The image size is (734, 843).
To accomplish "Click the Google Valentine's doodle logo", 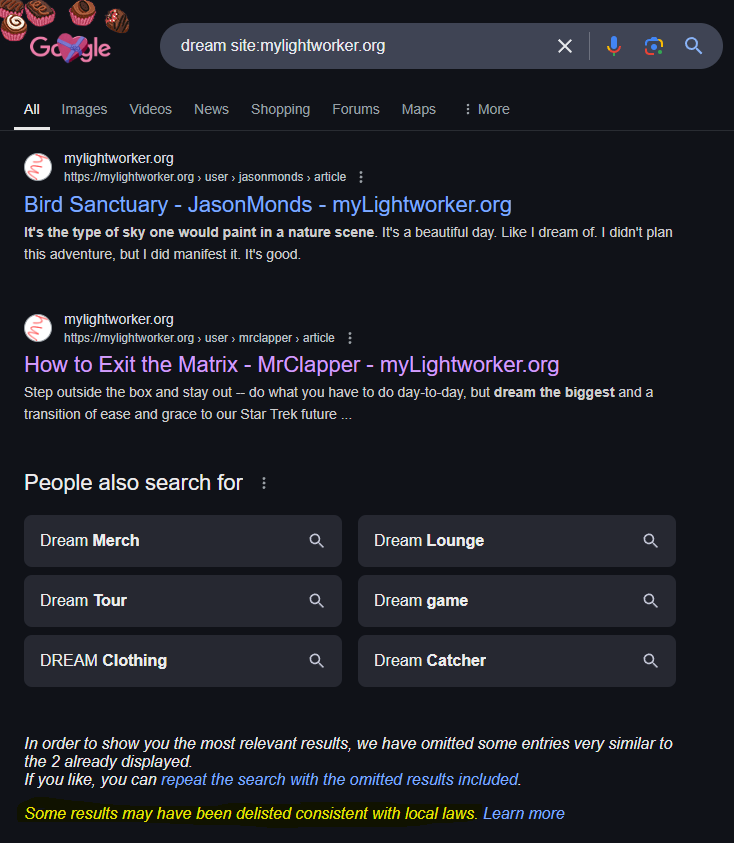I will (x=70, y=45).
